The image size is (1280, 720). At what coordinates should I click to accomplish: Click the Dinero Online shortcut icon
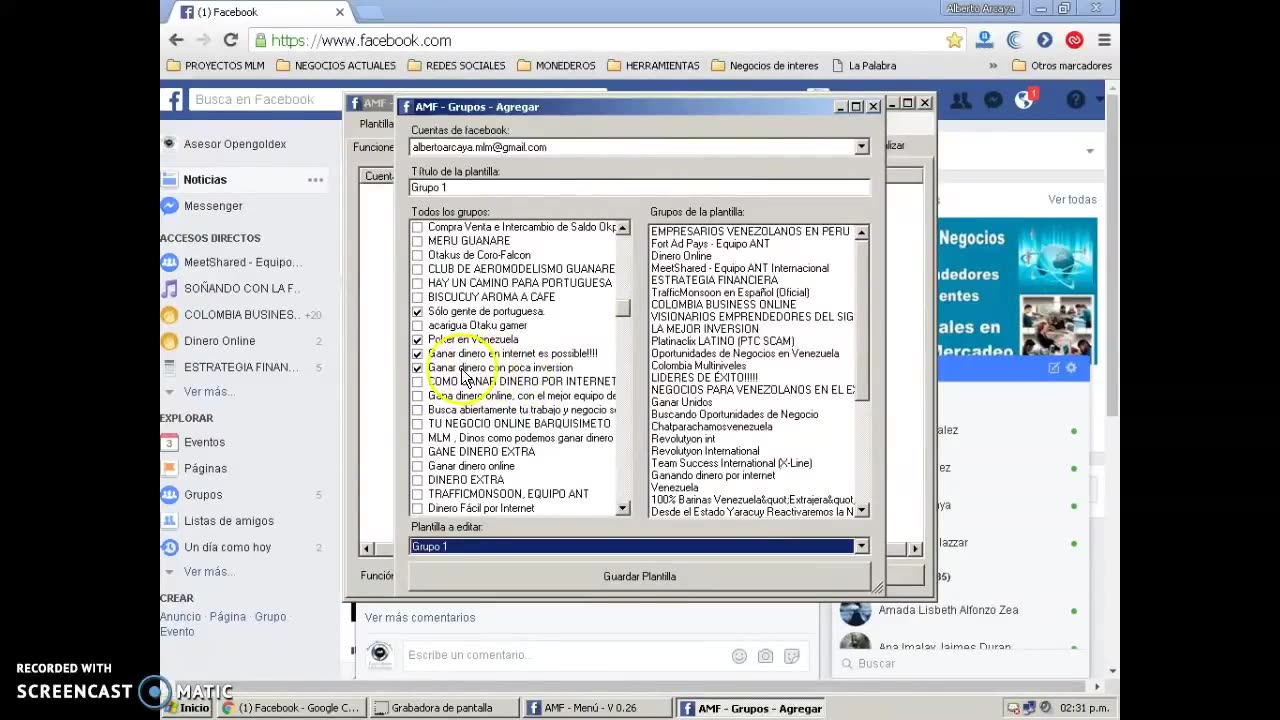point(169,340)
